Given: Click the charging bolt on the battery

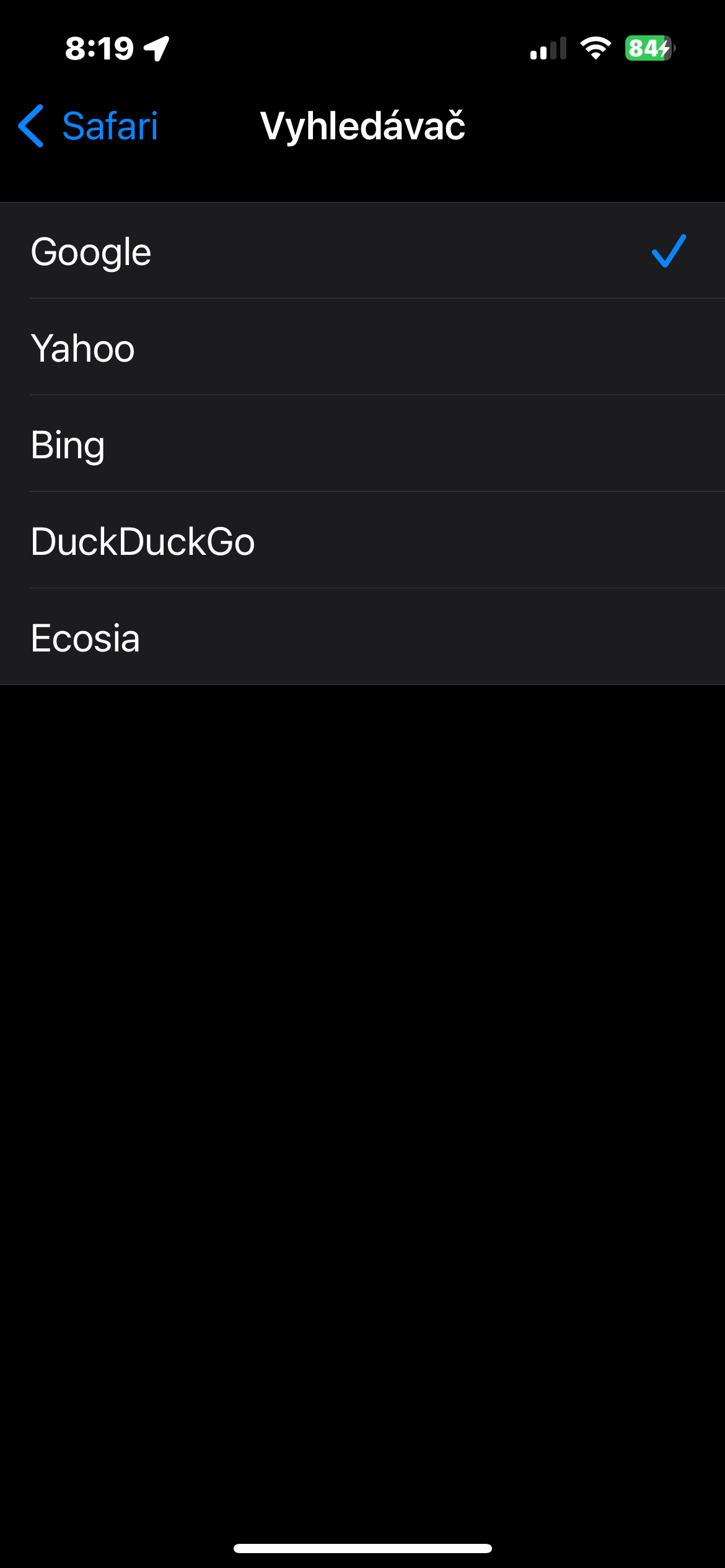Looking at the screenshot, I should [x=664, y=48].
